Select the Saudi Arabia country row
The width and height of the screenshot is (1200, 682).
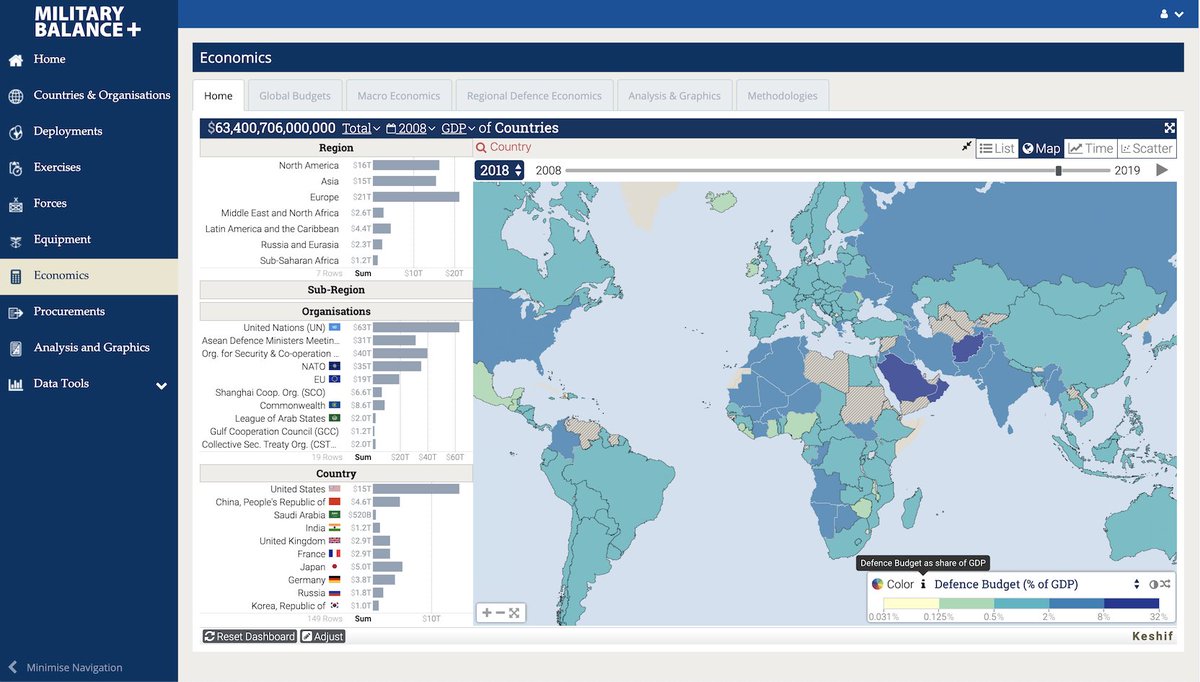click(336, 515)
